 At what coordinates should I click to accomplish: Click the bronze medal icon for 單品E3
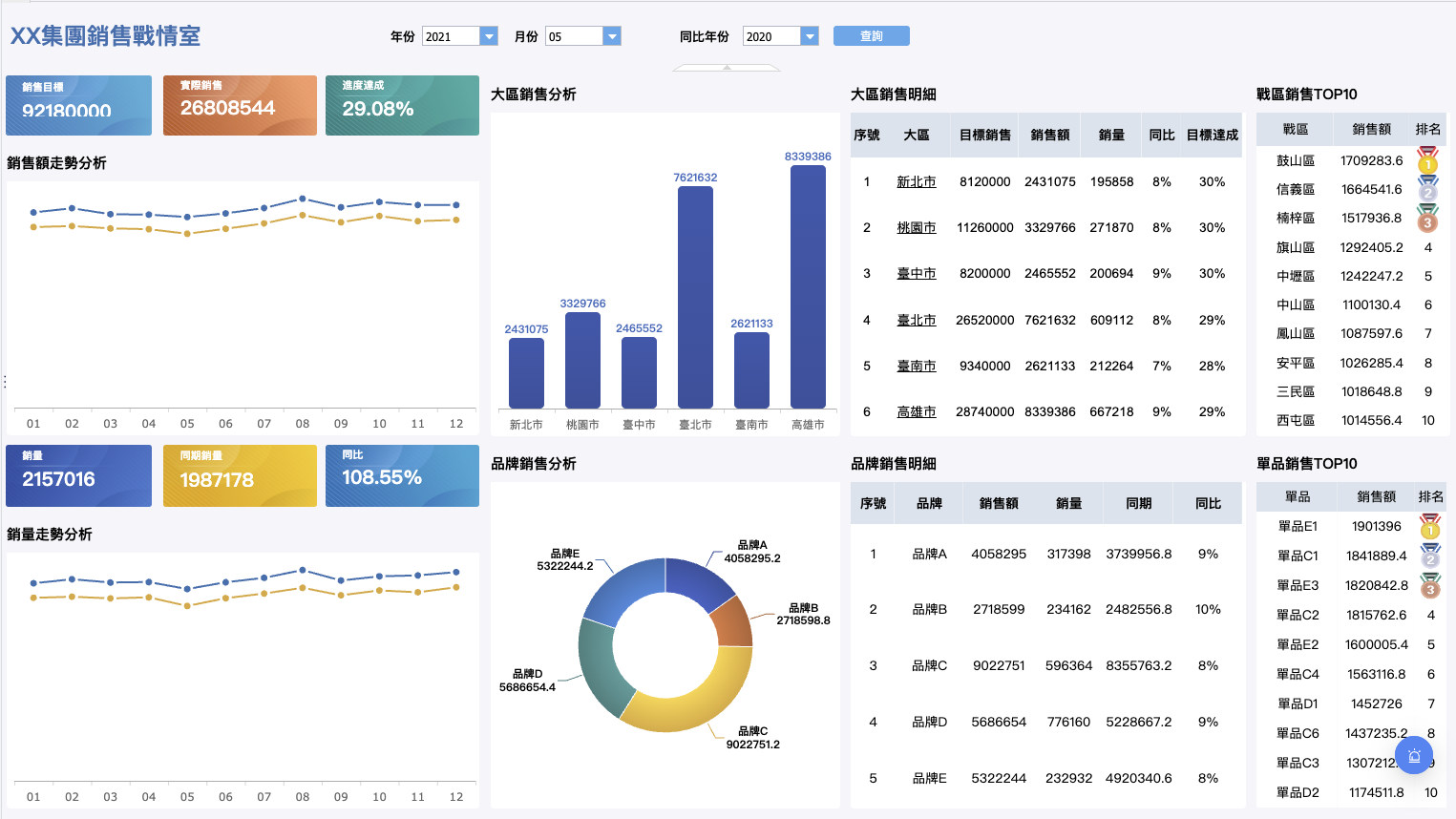pyautogui.click(x=1429, y=586)
